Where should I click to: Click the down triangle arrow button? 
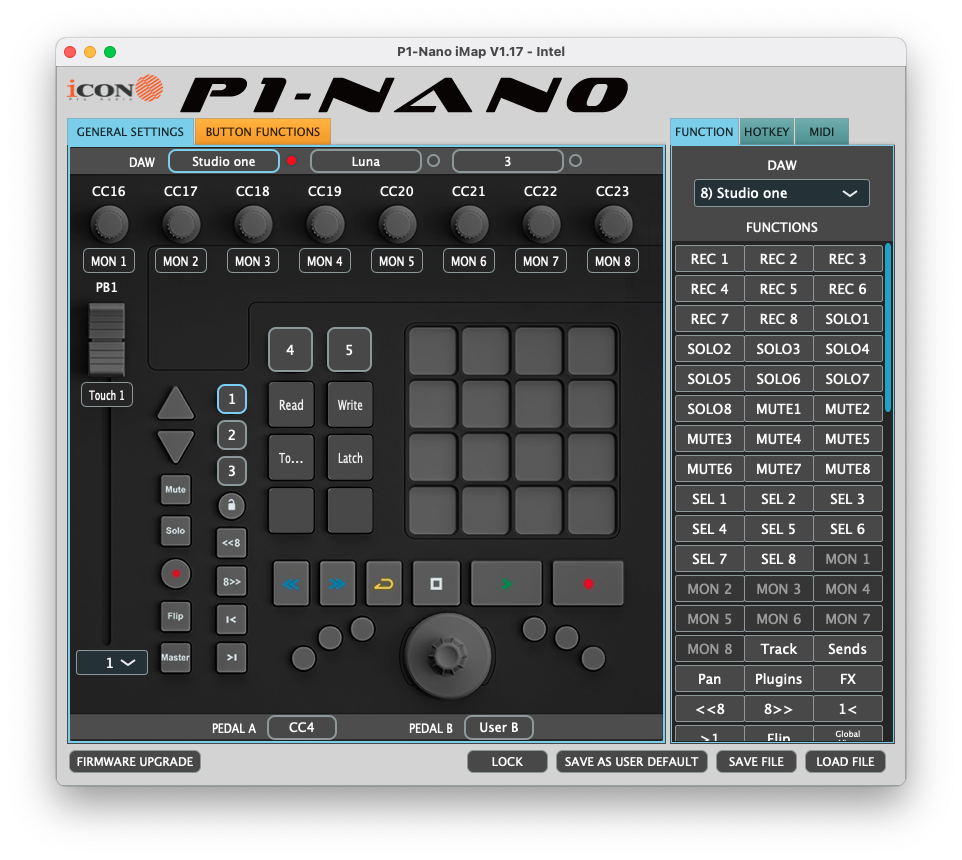[x=175, y=447]
